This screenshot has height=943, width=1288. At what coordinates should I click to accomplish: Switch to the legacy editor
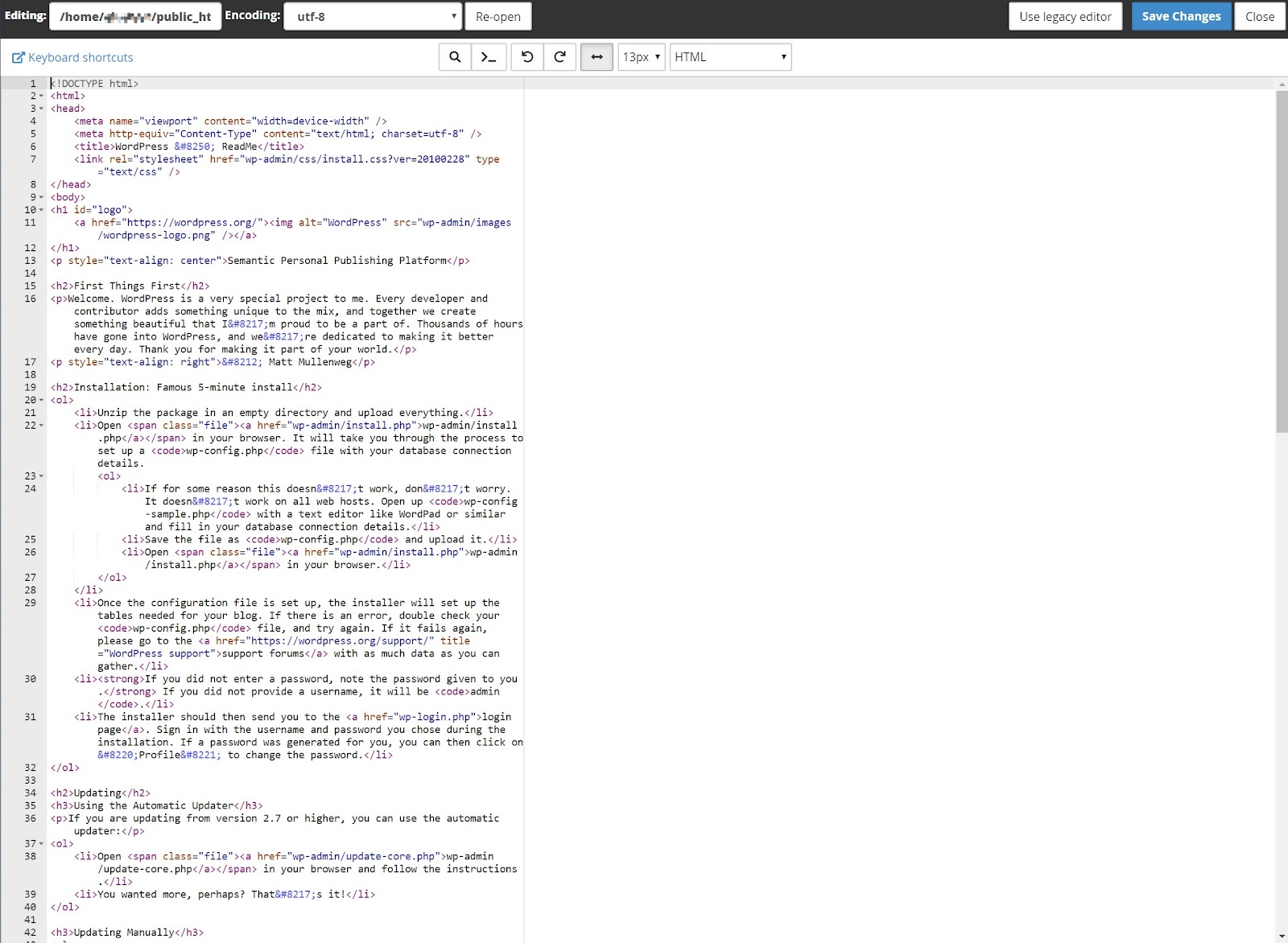tap(1065, 17)
